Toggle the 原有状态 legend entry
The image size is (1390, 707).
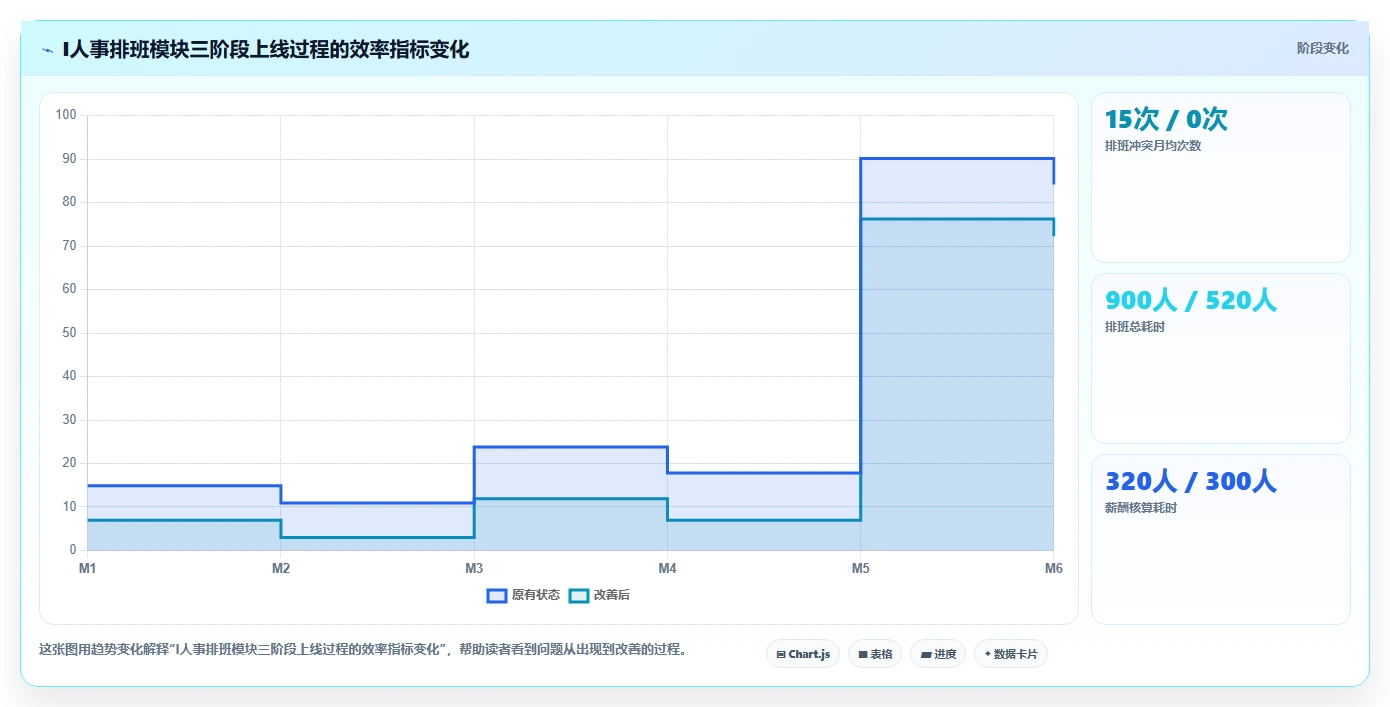(523, 595)
